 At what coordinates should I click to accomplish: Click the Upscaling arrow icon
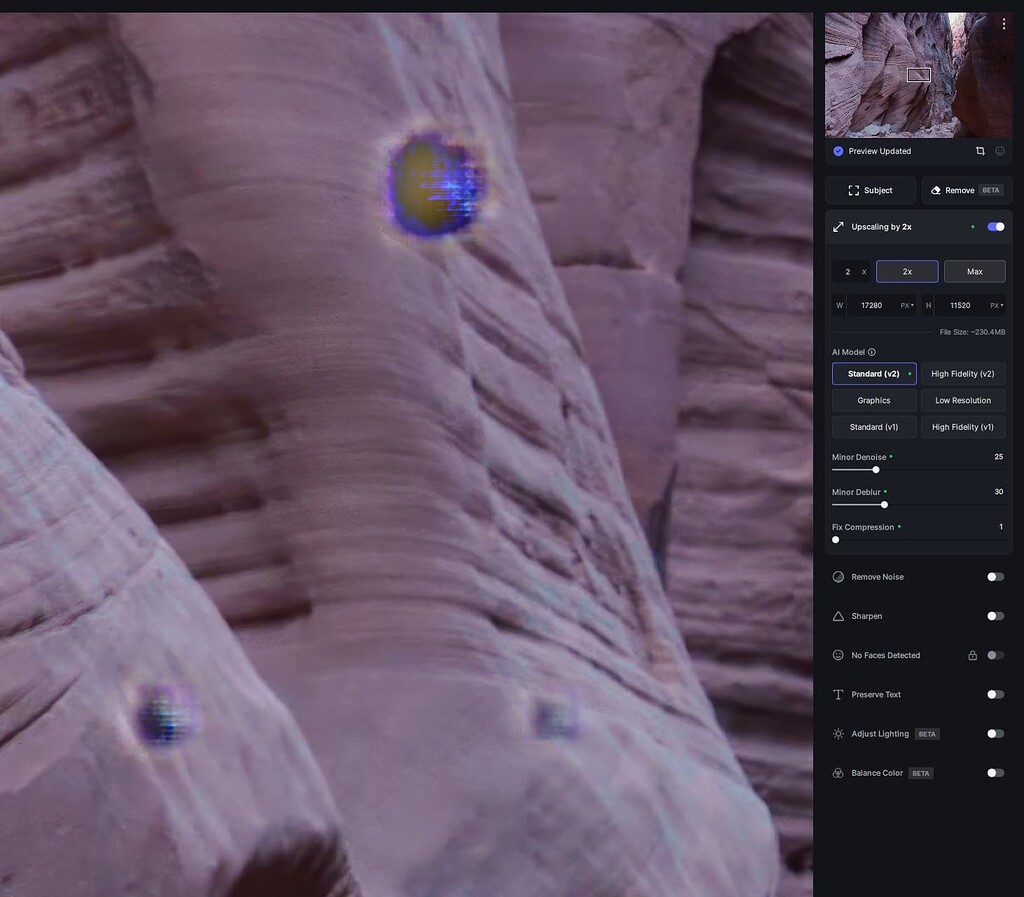coord(839,227)
